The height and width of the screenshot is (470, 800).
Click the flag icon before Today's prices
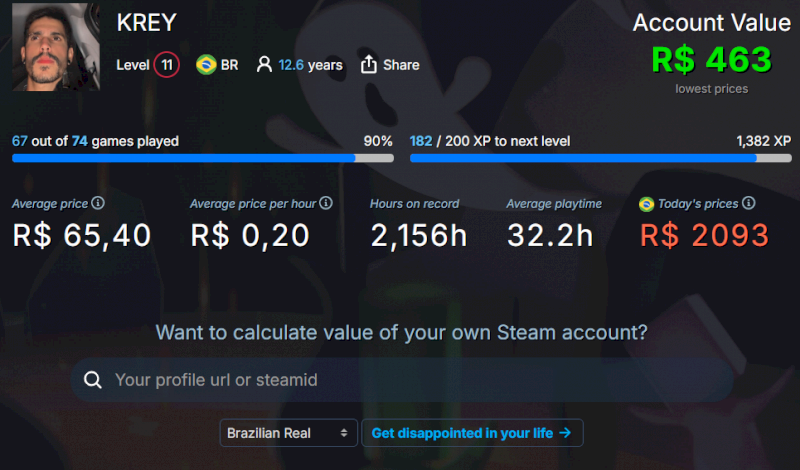647,204
